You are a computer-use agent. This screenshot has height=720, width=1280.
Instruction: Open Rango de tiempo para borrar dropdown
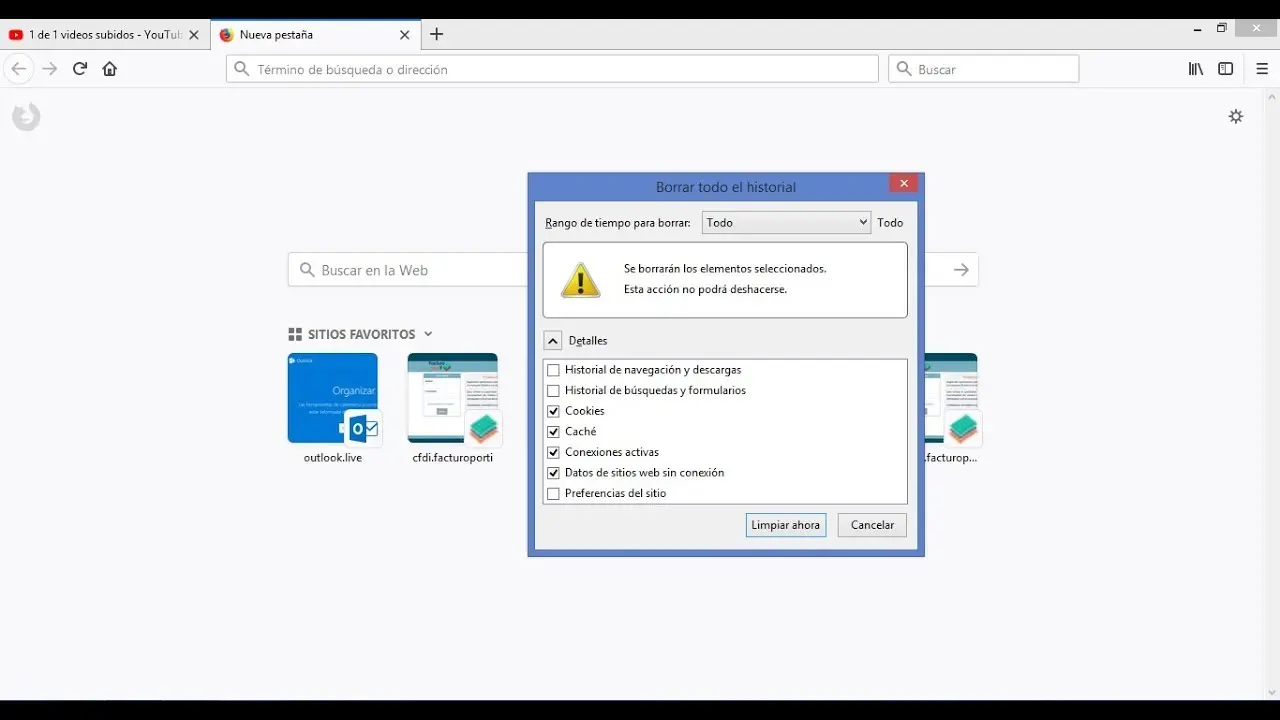click(786, 223)
